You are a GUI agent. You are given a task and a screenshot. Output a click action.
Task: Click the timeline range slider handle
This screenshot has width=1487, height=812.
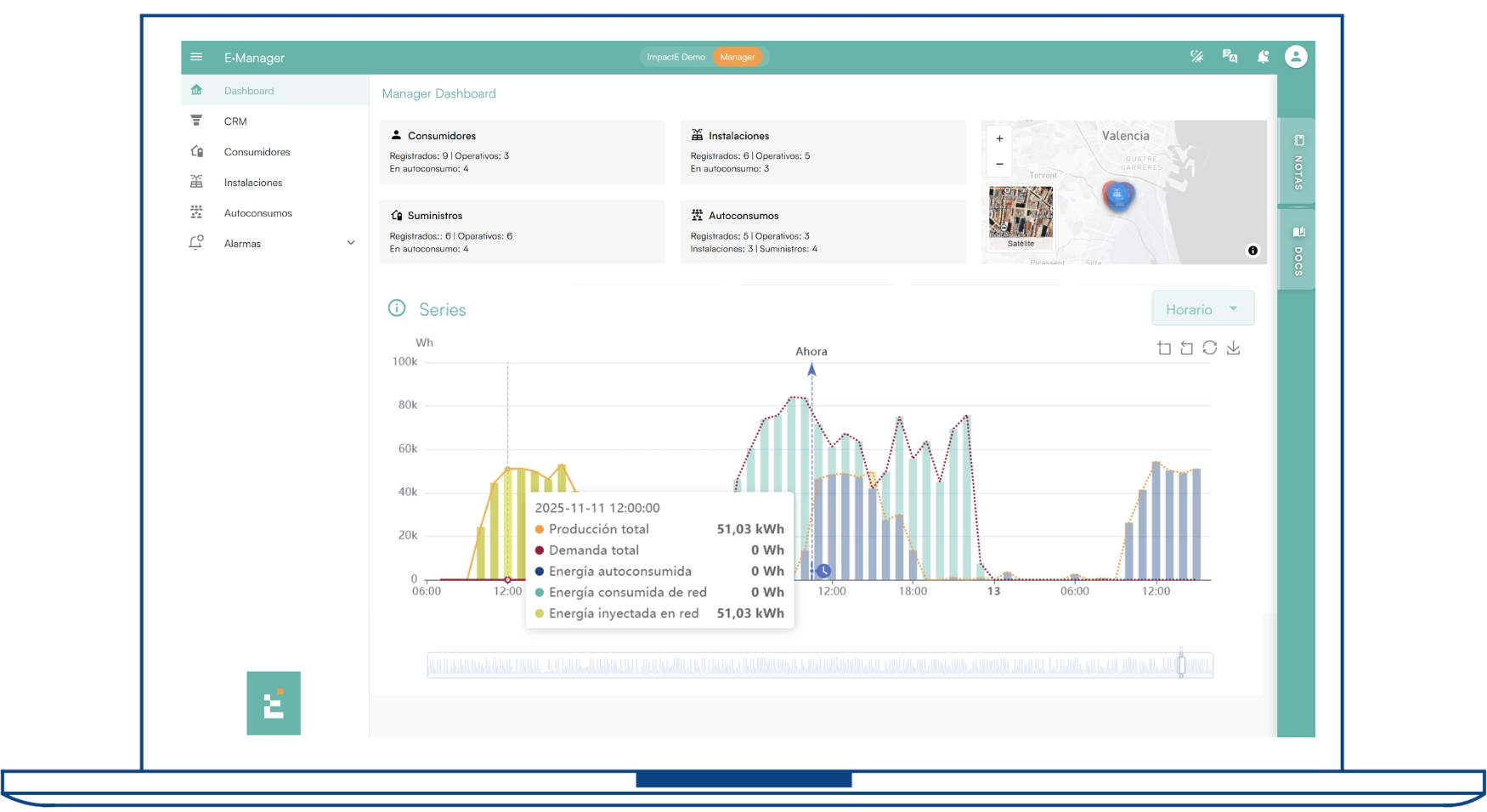(1181, 665)
